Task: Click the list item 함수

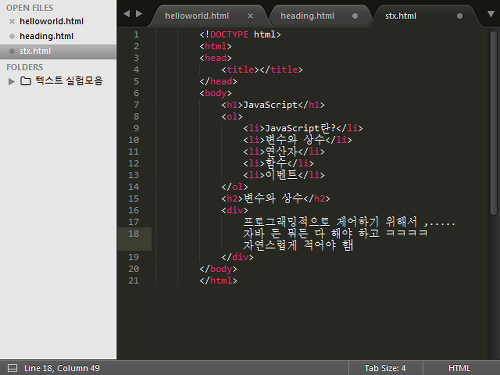Action: [x=278, y=163]
